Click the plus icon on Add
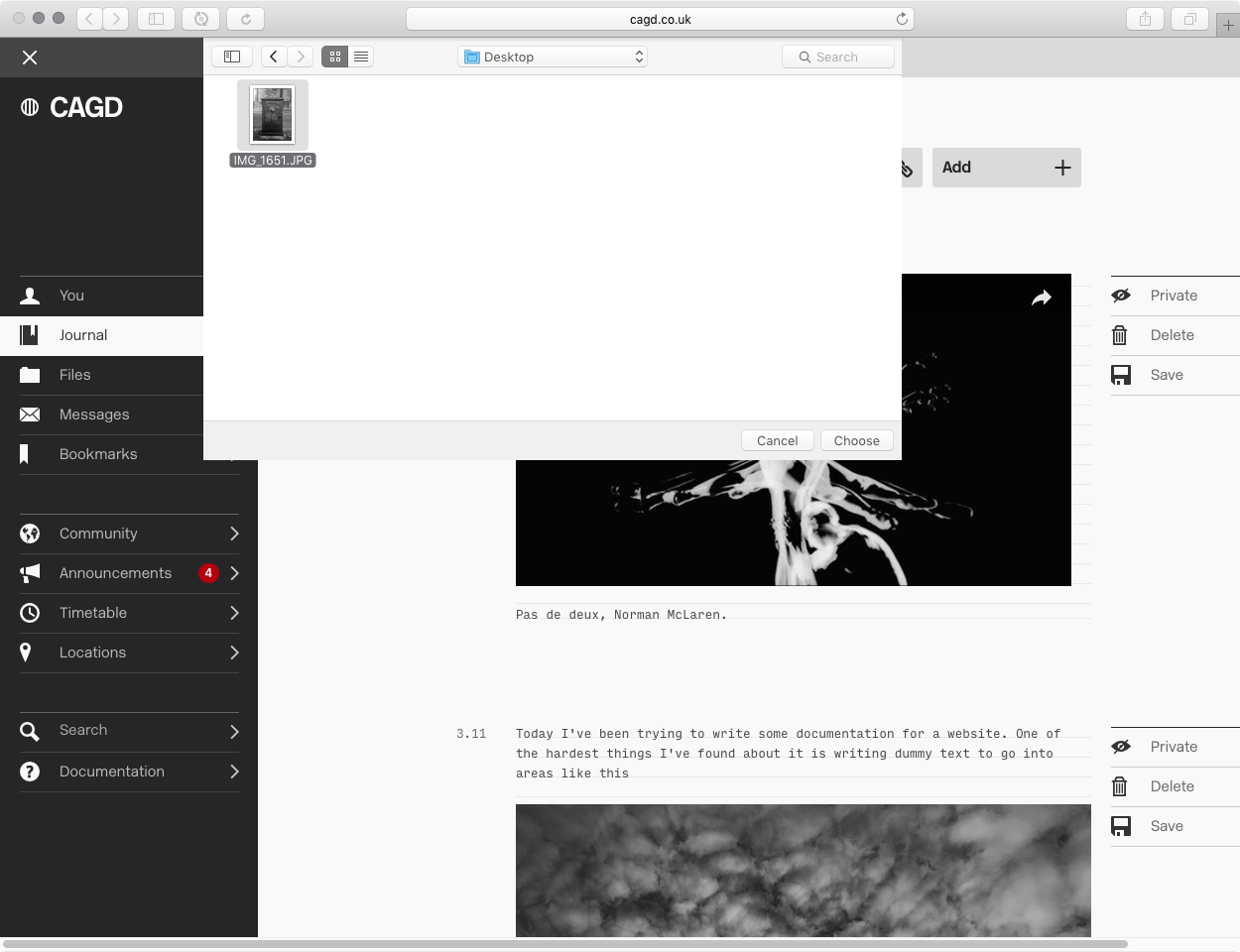Viewport: 1240px width, 952px height. [x=1062, y=168]
